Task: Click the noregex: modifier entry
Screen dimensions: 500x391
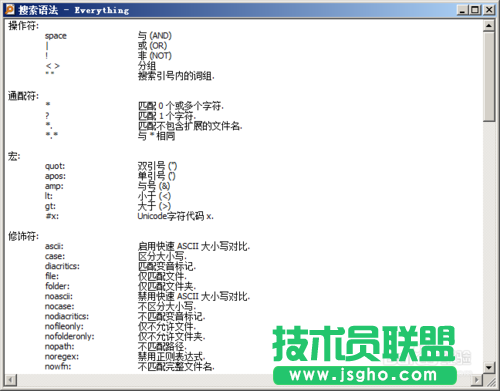Action: [x=62, y=357]
